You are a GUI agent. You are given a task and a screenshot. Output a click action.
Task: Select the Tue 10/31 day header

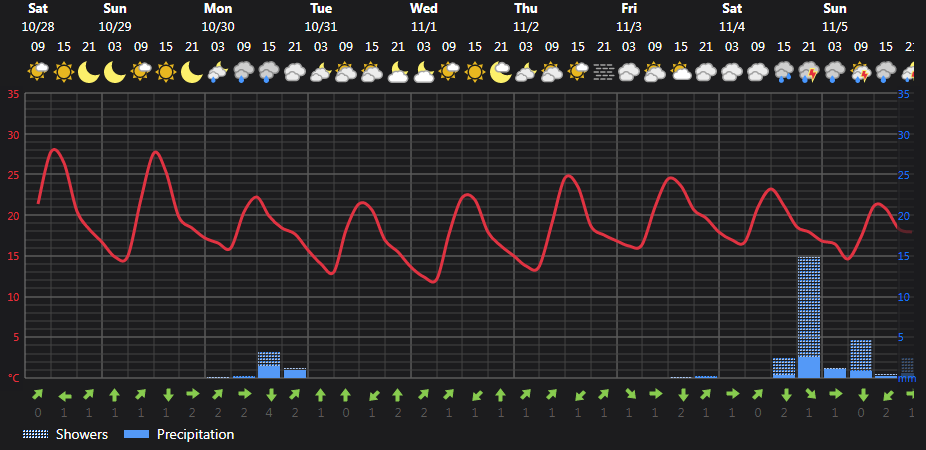click(x=321, y=18)
